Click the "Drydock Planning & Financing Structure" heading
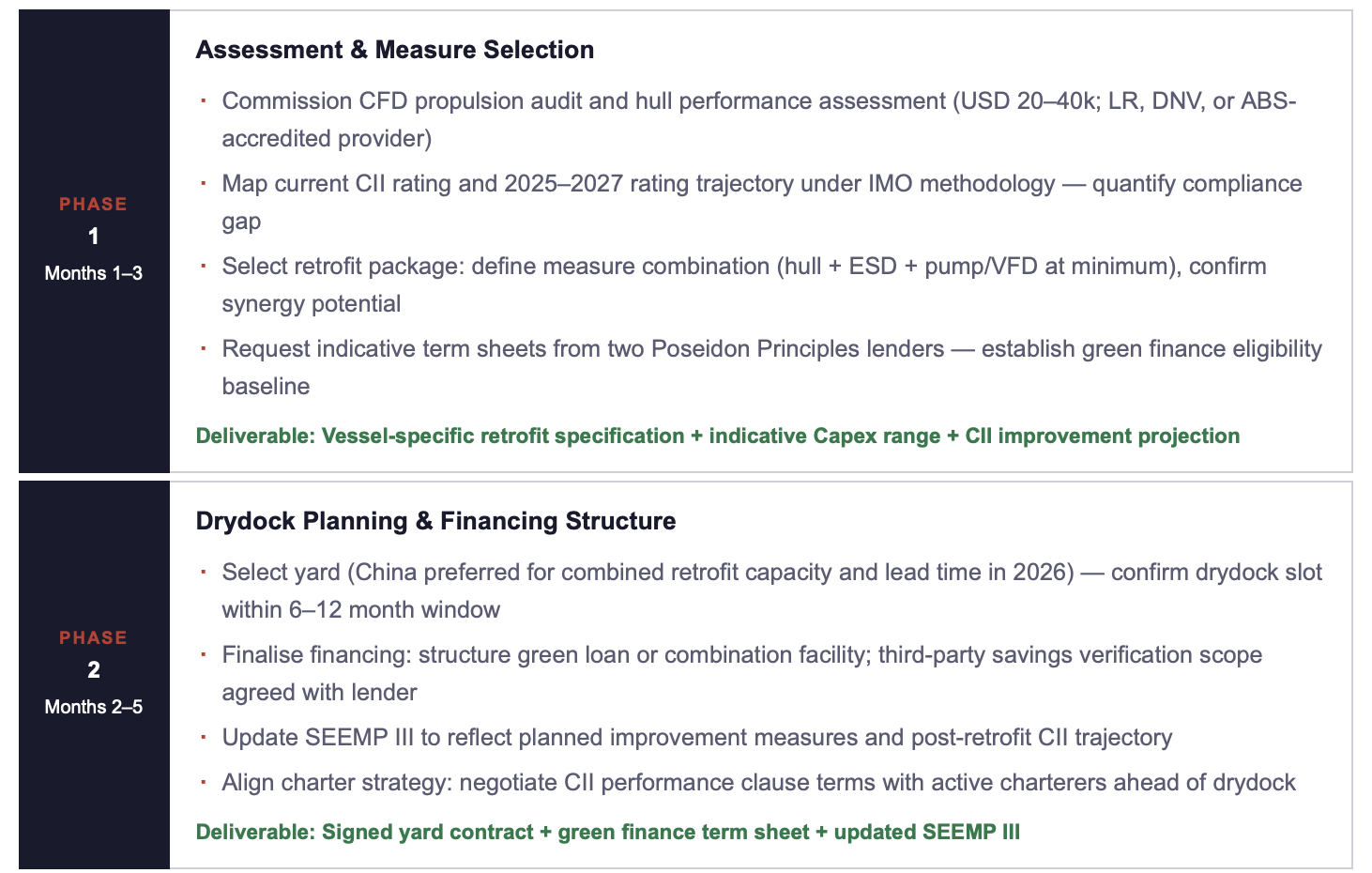1372x873 pixels. click(435, 521)
